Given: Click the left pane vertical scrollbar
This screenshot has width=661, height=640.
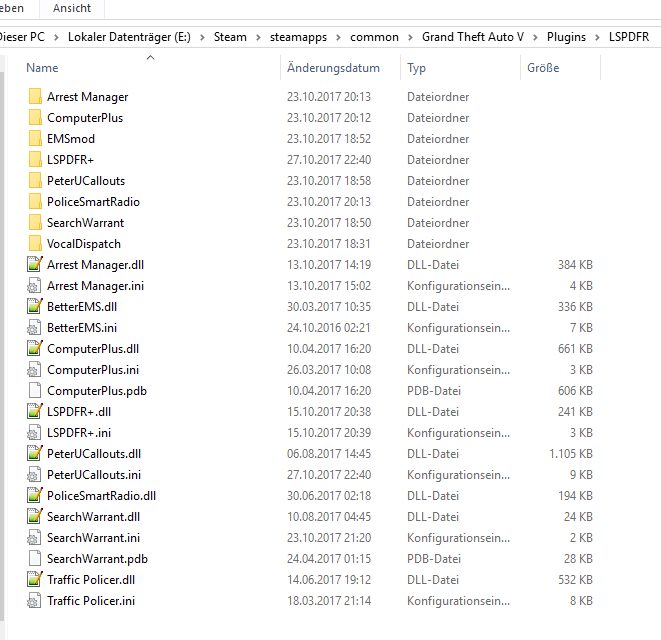Looking at the screenshot, I should click(2, 346).
